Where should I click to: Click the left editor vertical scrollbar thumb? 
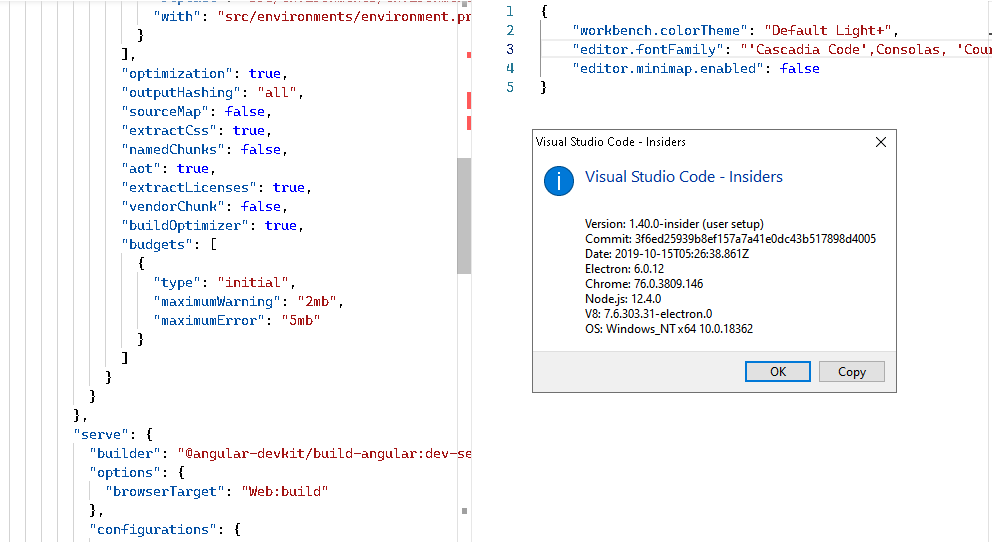(x=464, y=215)
